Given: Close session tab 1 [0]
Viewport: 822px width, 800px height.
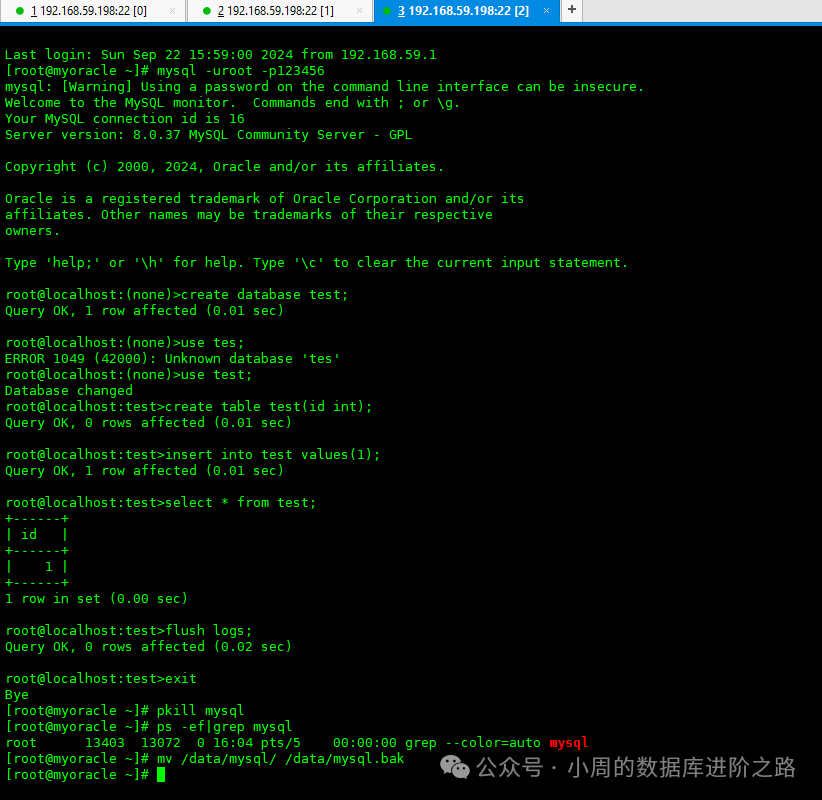Looking at the screenshot, I should tap(172, 10).
